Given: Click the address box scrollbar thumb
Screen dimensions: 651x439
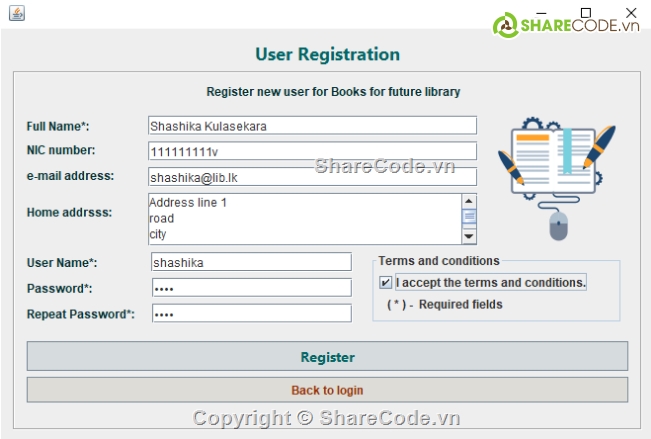Looking at the screenshot, I should 469,216.
